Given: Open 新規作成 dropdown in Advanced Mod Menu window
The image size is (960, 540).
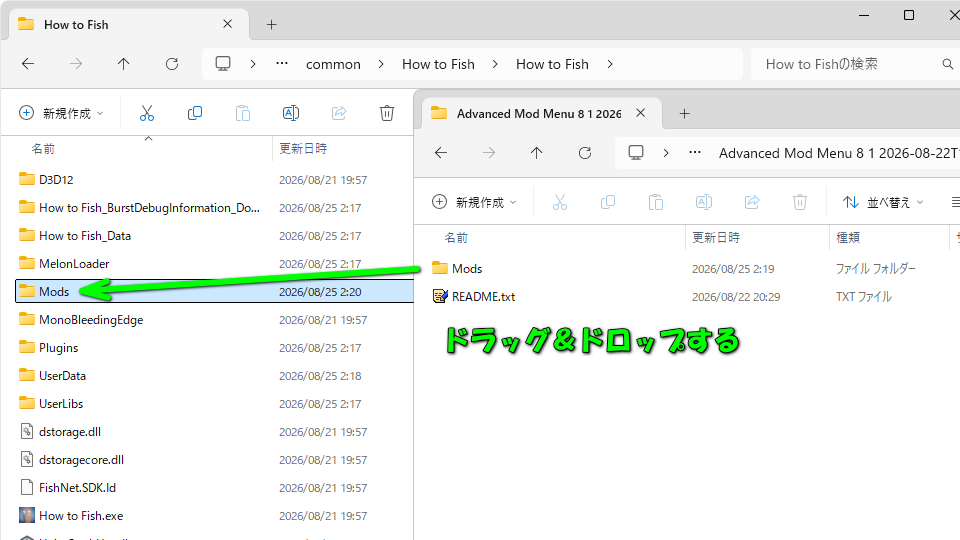Looking at the screenshot, I should click(474, 202).
